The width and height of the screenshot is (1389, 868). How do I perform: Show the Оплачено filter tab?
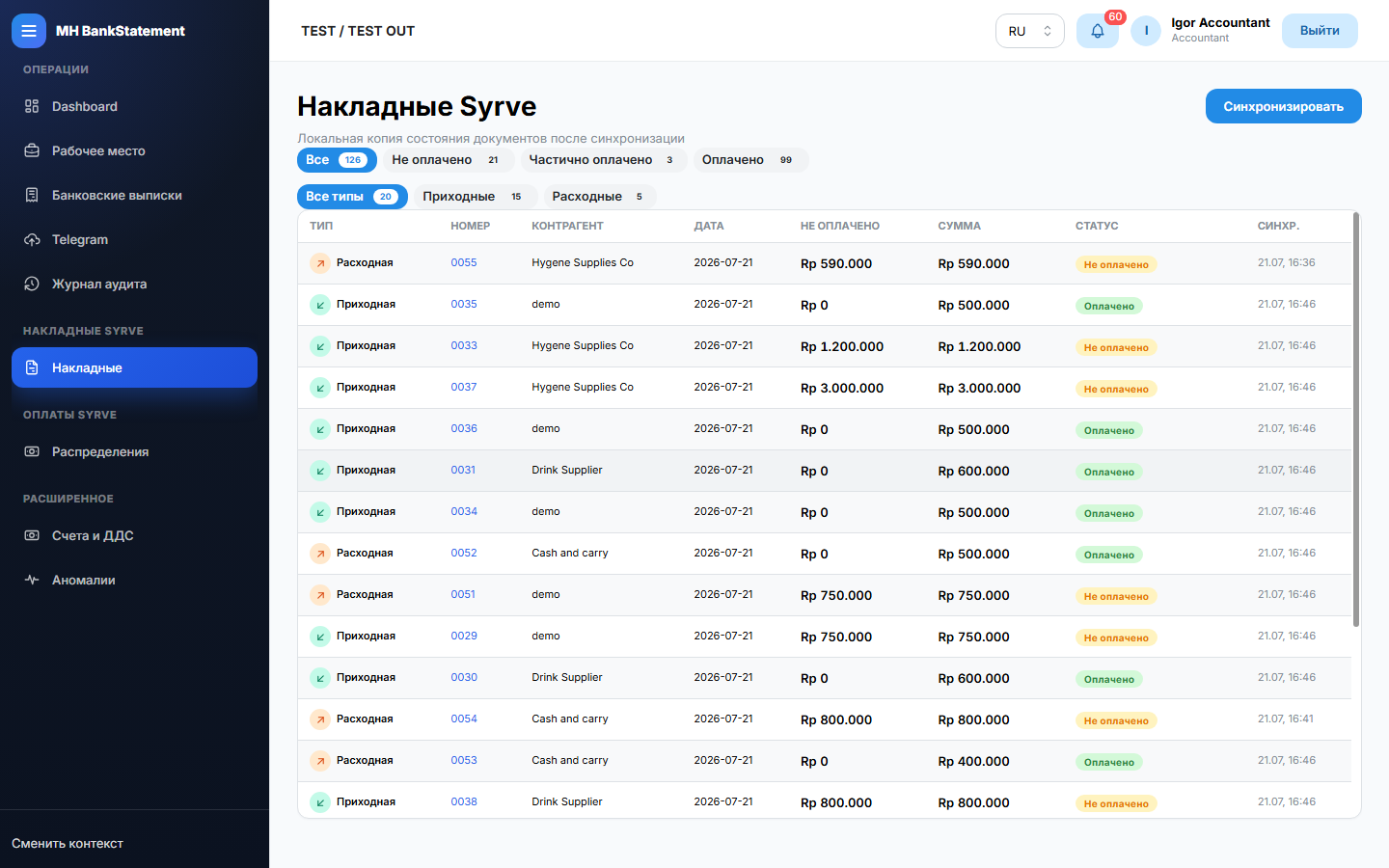coord(750,160)
